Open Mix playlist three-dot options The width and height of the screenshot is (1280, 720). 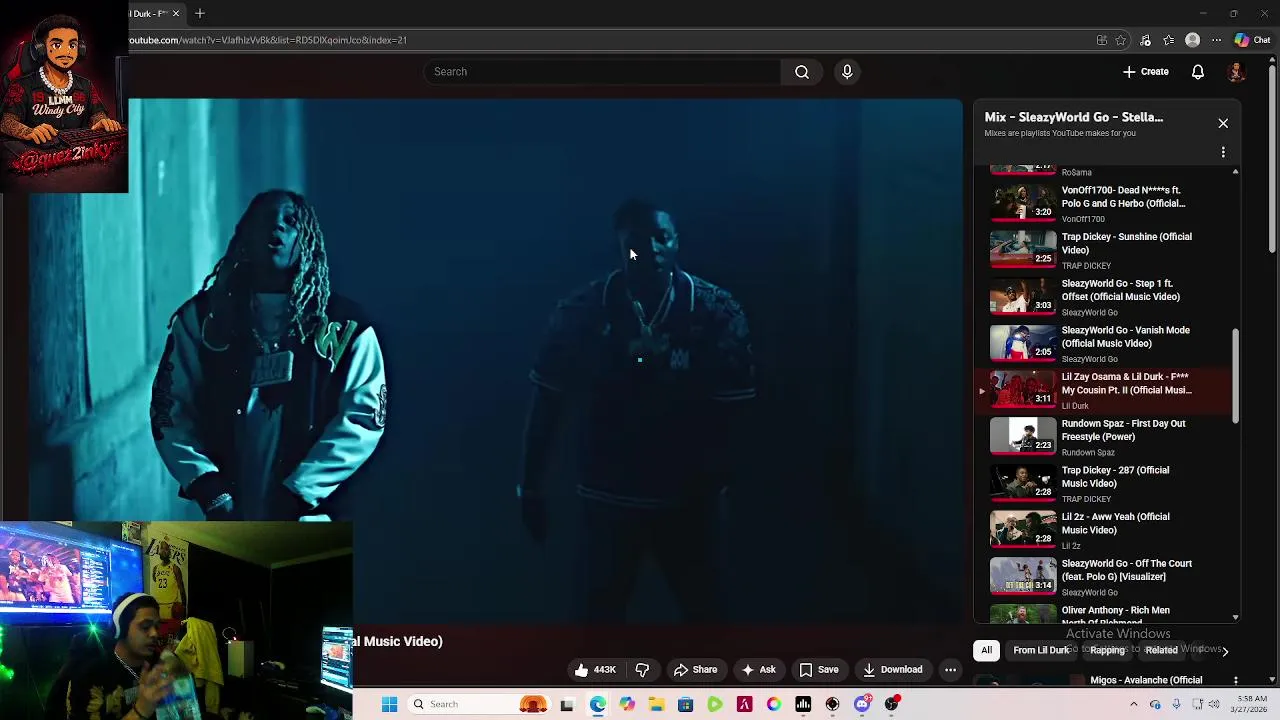click(x=1223, y=153)
